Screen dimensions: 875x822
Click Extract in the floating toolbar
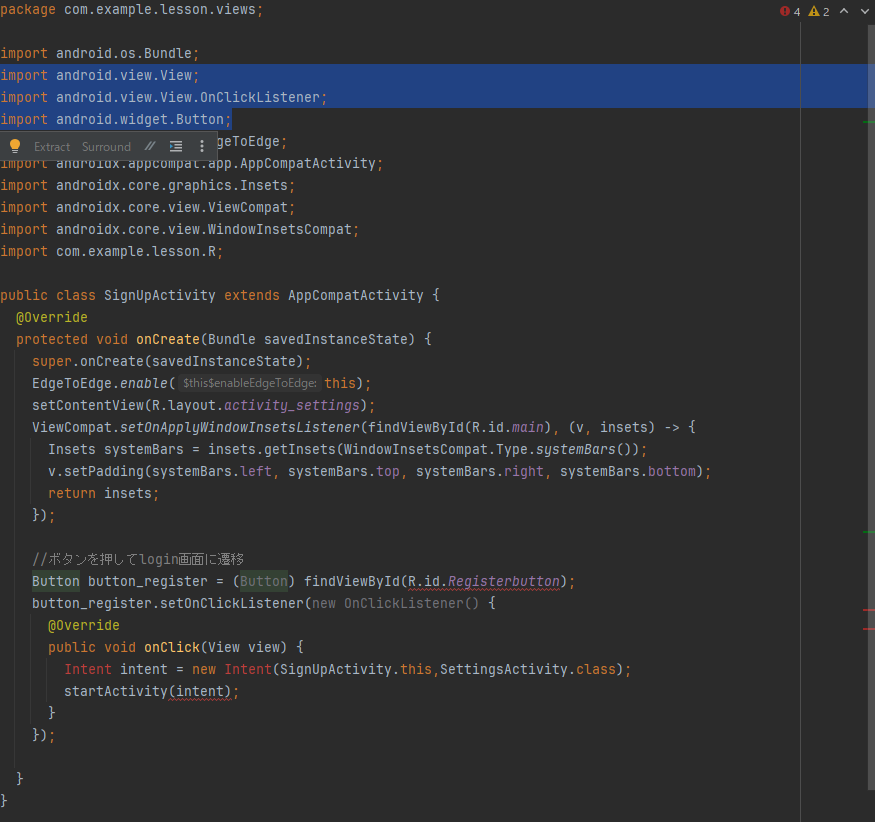pyautogui.click(x=52, y=147)
